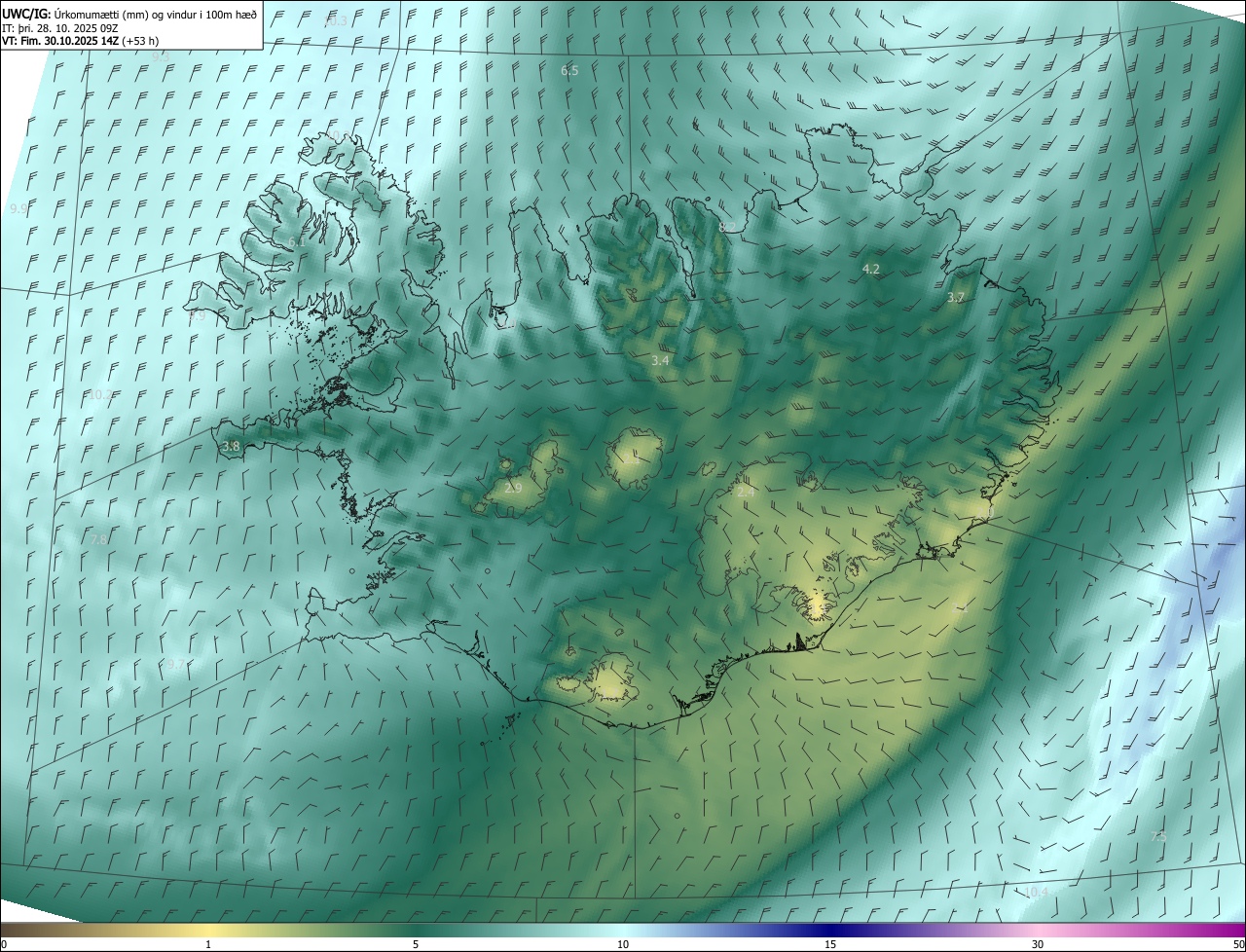Click the 7.8 value label
Viewport: 1246px width, 952px height.
coord(98,539)
